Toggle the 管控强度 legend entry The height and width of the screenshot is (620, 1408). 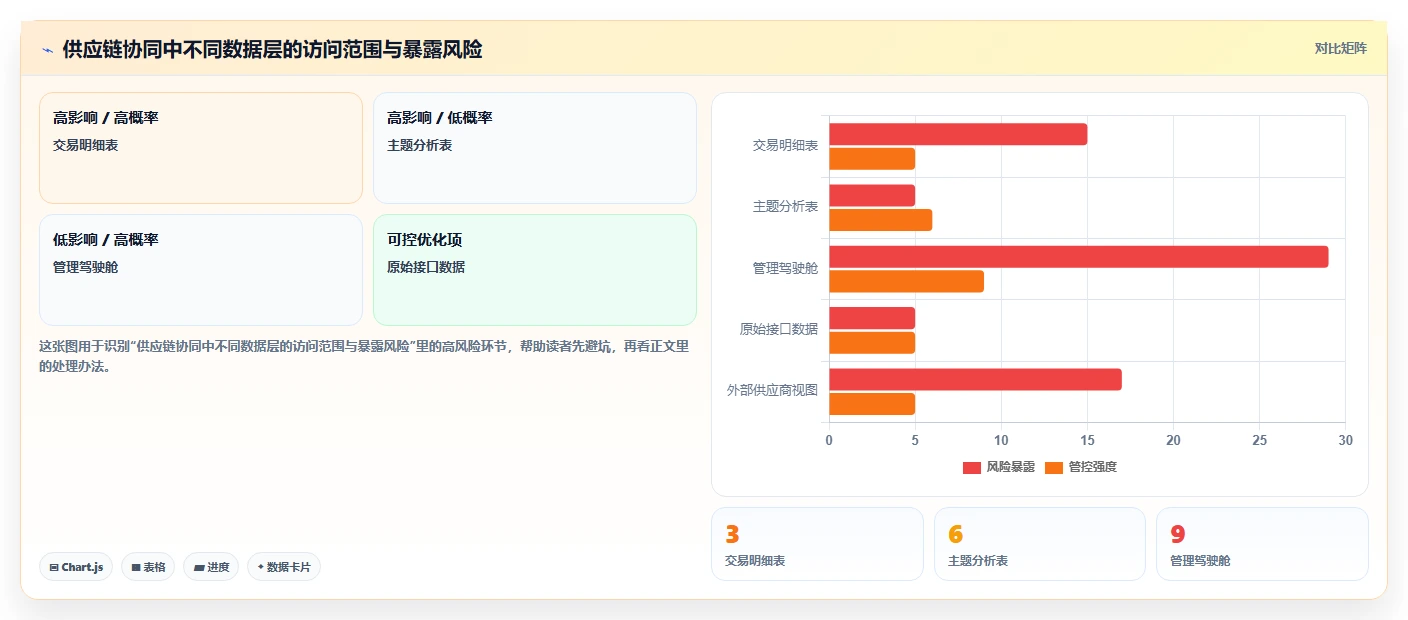[1081, 467]
